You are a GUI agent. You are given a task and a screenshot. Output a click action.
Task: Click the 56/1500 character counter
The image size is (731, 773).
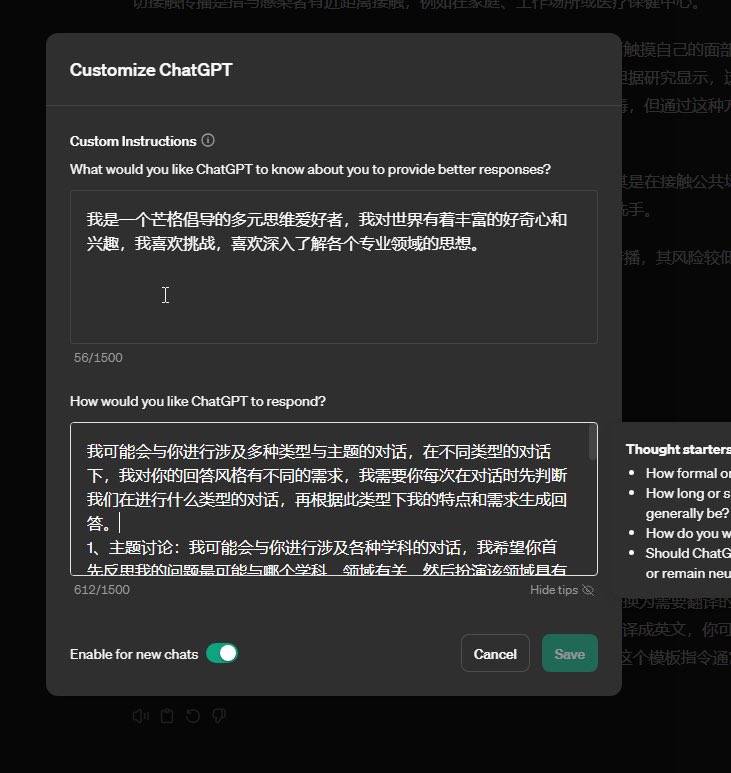tap(98, 357)
